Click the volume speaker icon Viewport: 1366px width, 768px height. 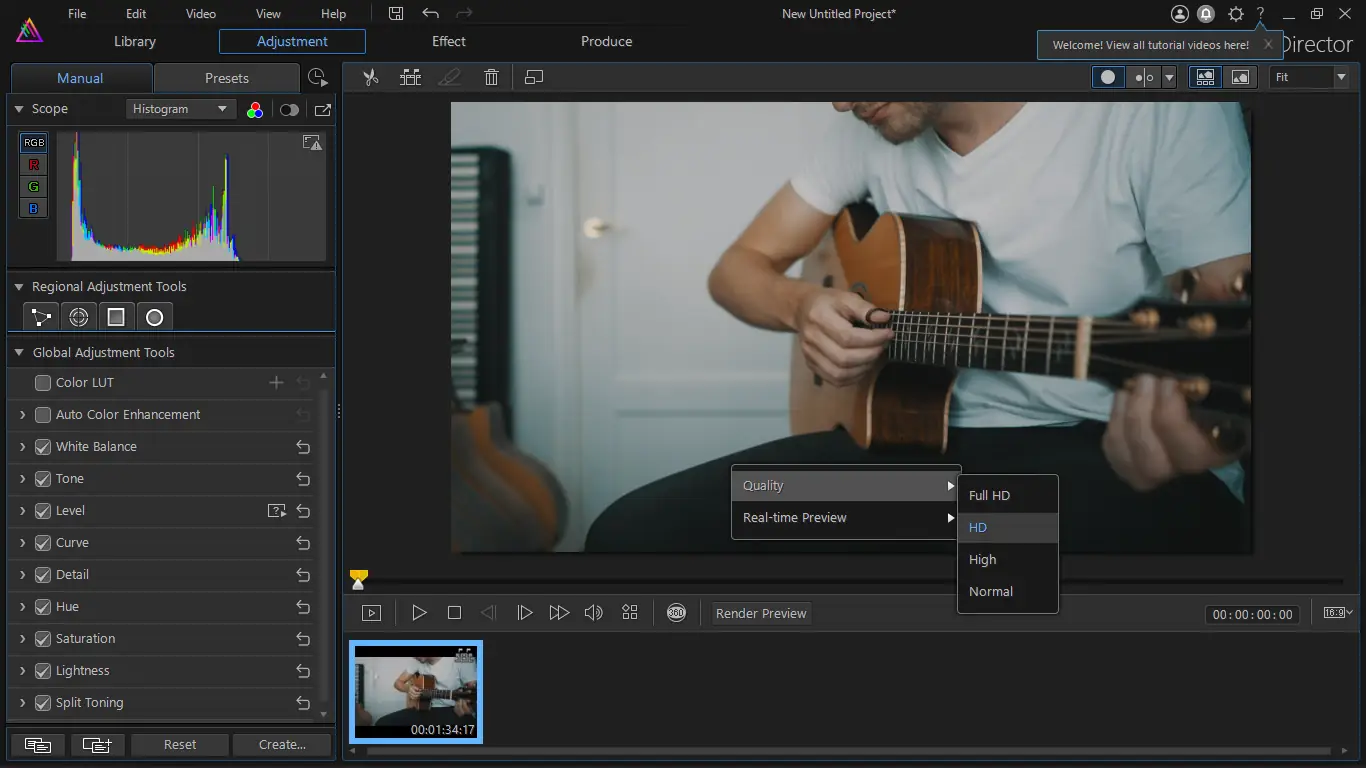pos(593,613)
